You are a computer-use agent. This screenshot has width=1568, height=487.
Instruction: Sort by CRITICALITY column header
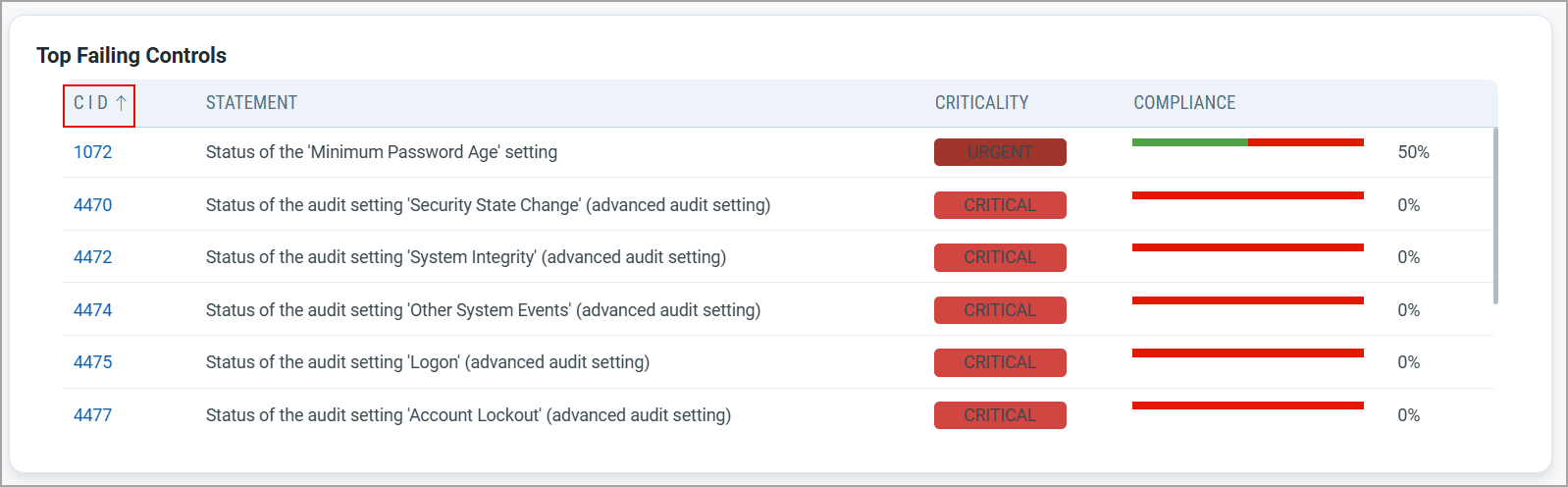tap(981, 103)
